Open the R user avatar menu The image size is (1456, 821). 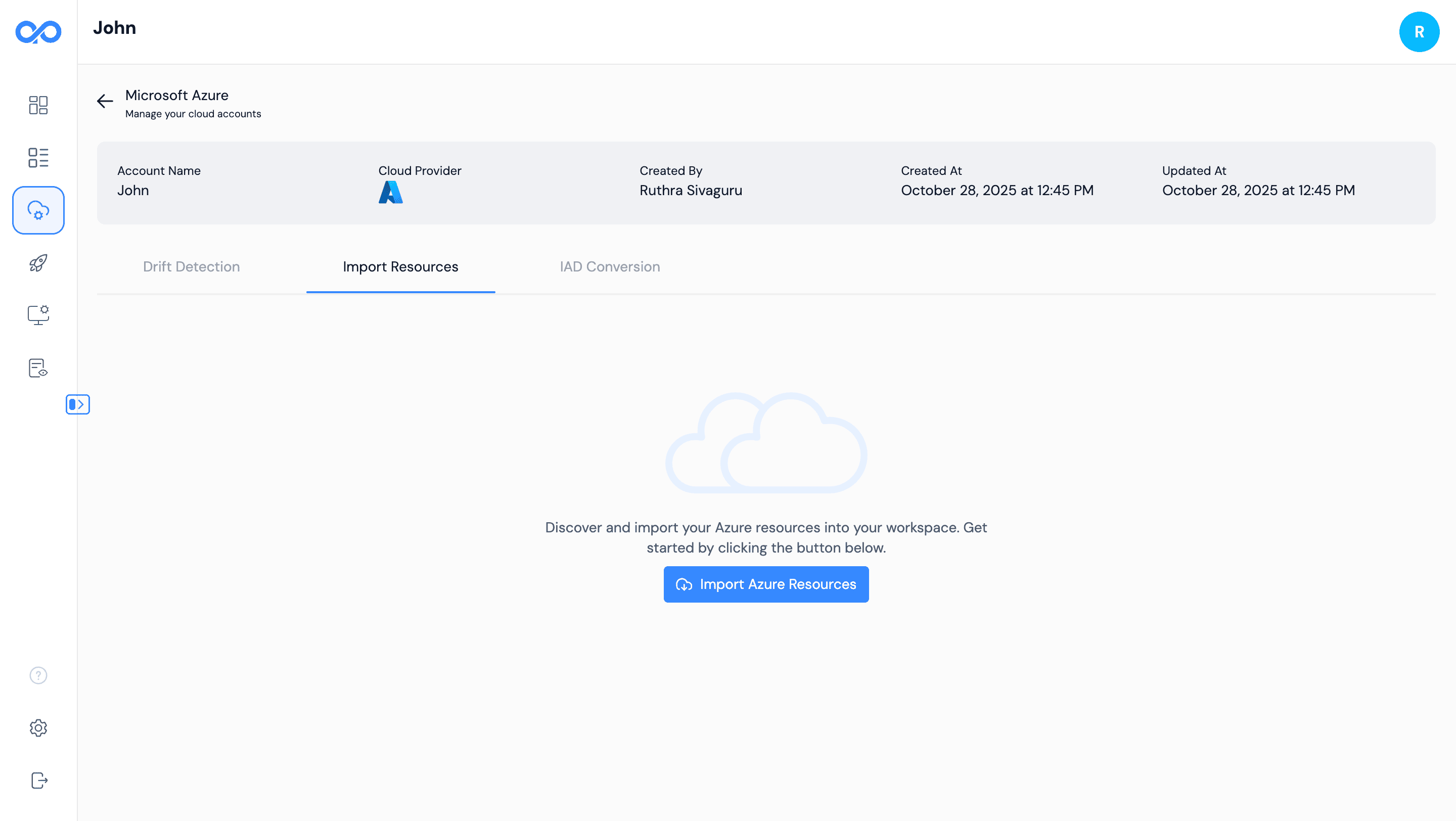pos(1419,32)
